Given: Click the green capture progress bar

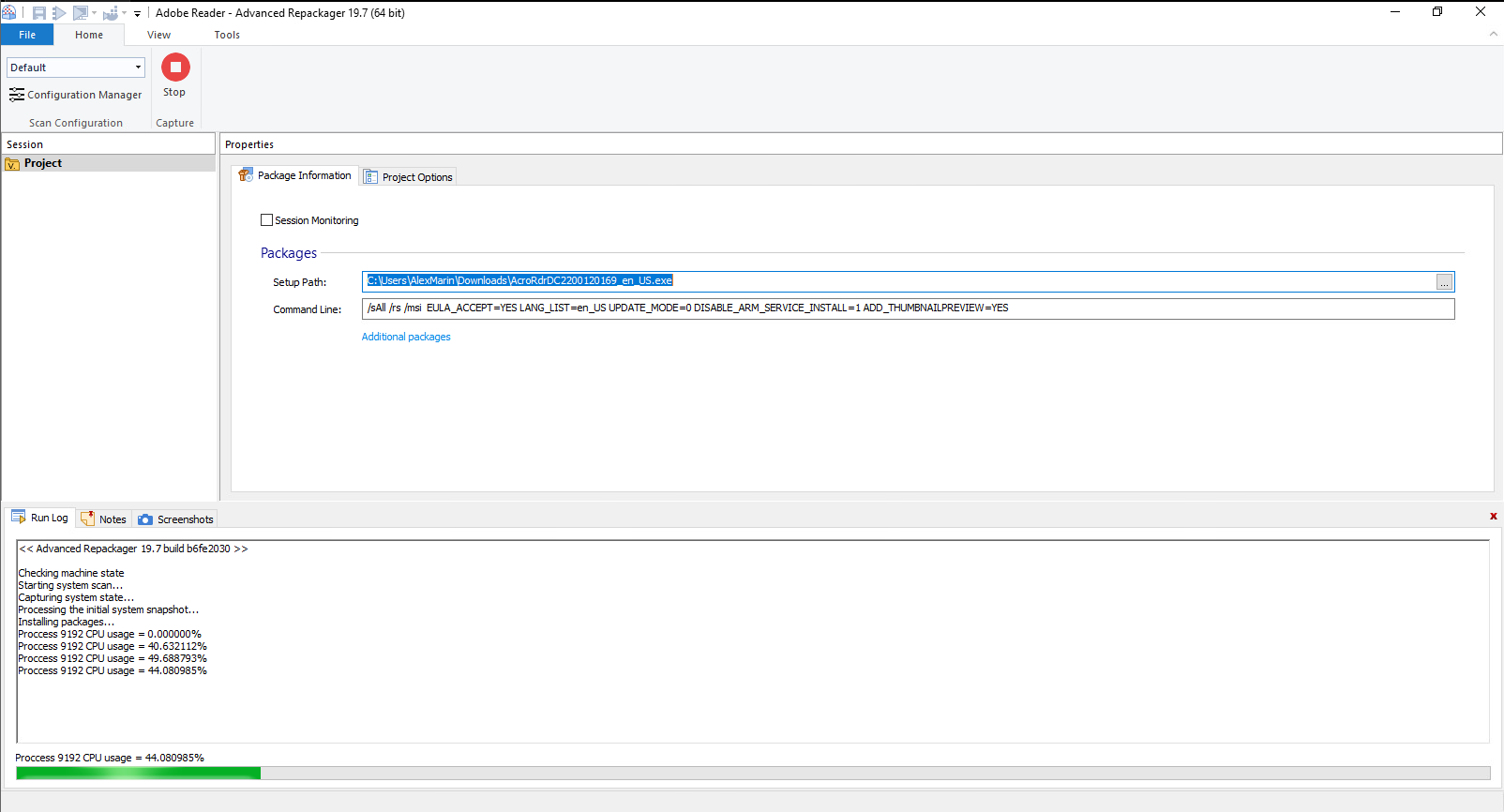Looking at the screenshot, I should [753, 774].
